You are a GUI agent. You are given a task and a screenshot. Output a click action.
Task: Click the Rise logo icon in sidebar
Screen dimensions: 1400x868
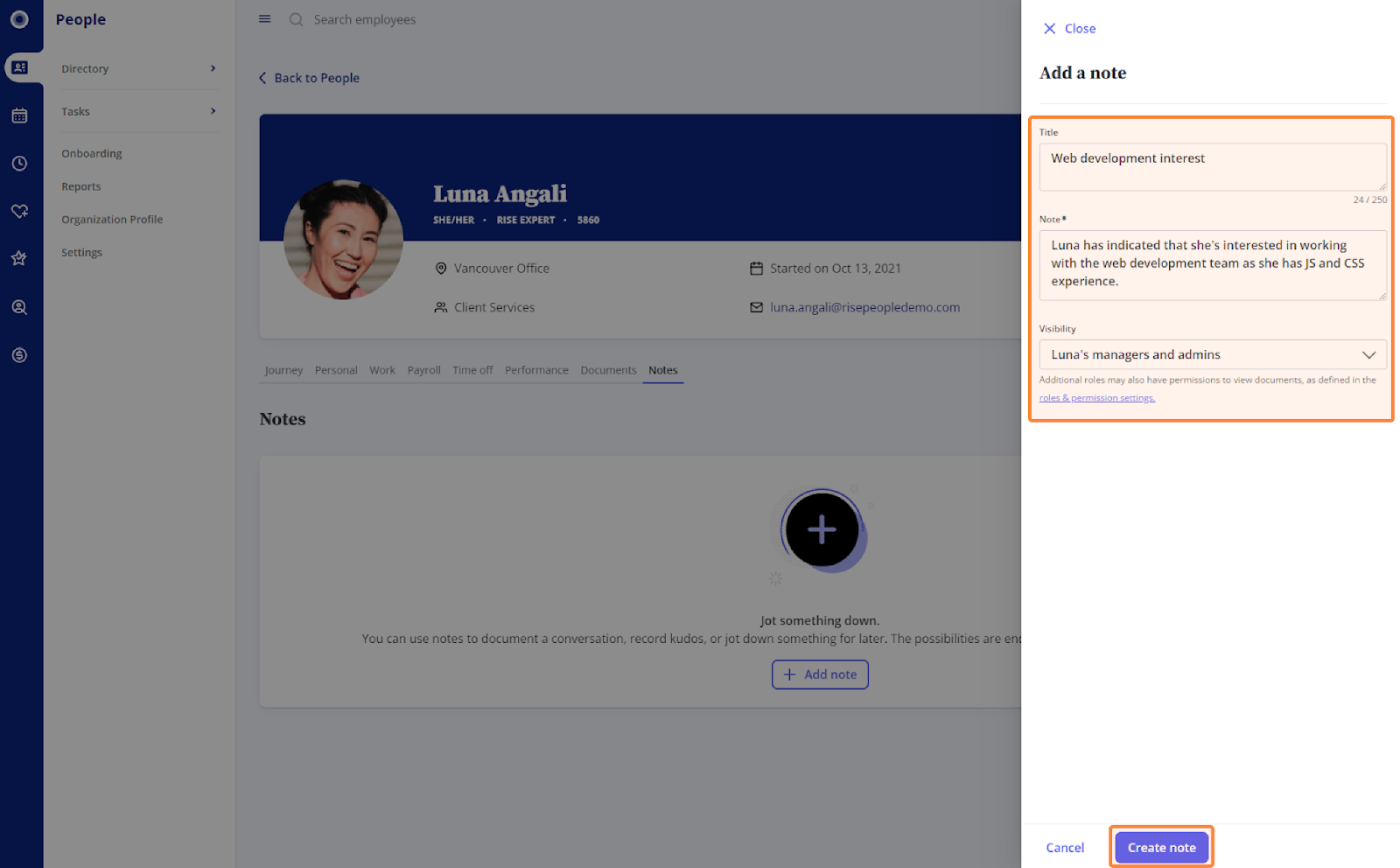19,19
